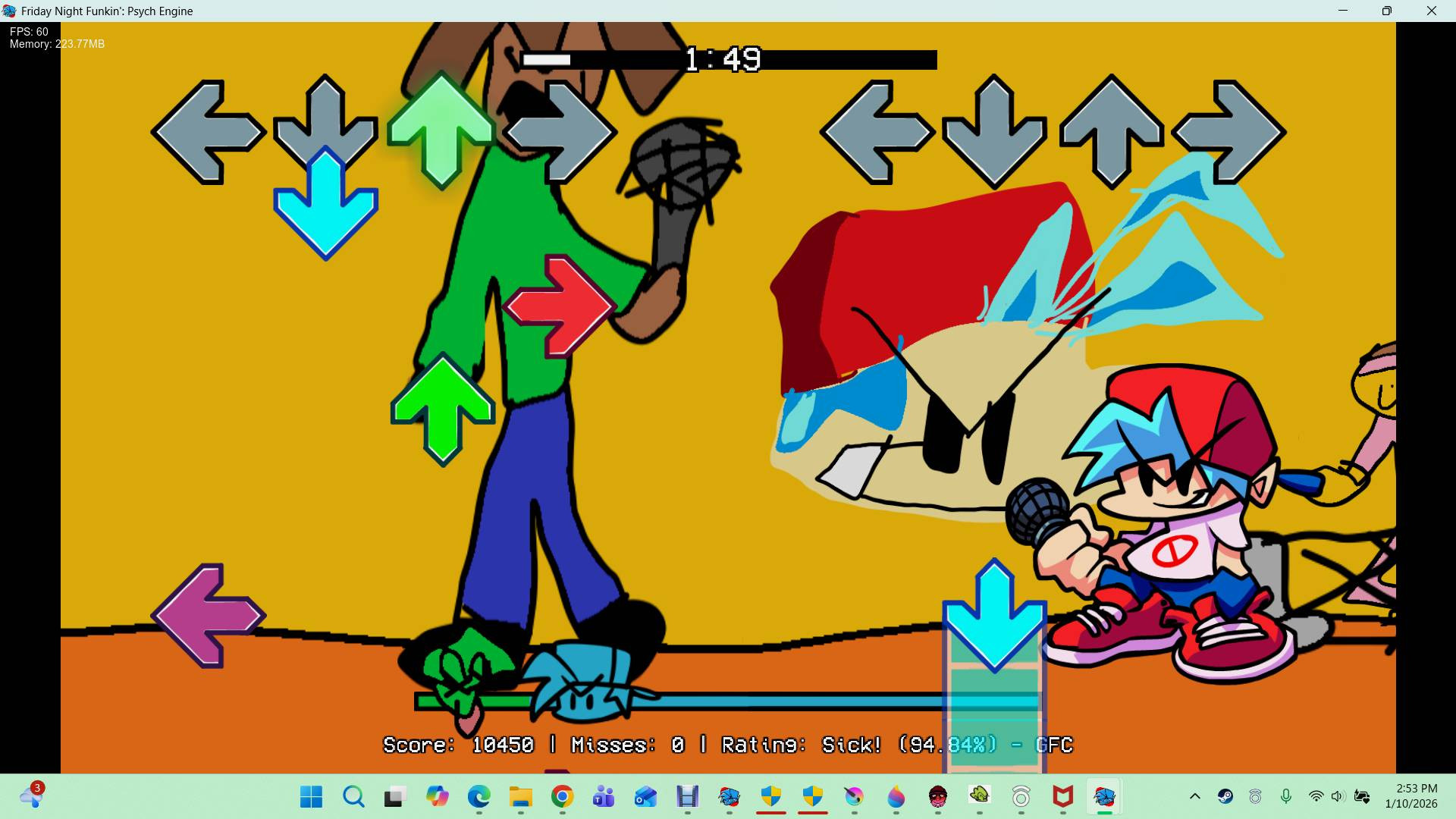
Task: Open Microsoft Teams from the taskbar
Action: 604,797
